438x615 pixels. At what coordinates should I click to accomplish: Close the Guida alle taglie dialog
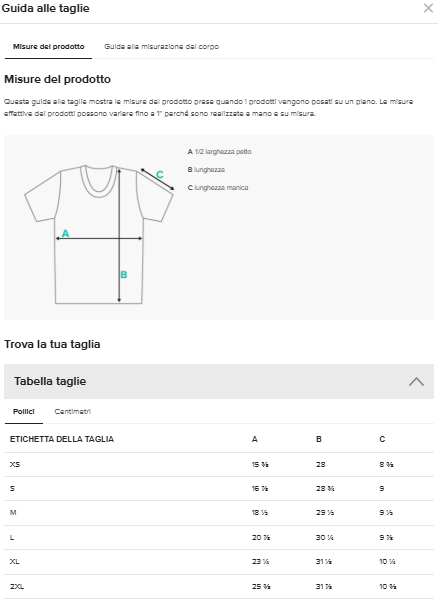pos(428,8)
